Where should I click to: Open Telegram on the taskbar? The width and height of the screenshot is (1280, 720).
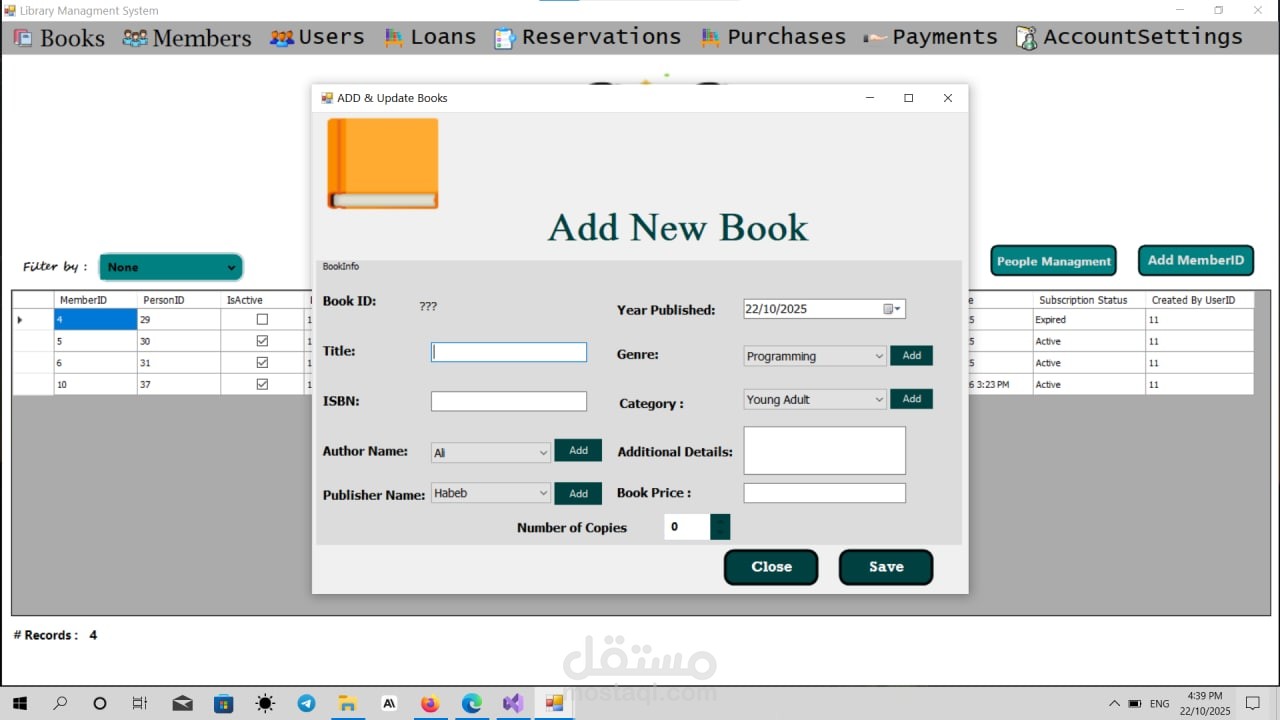[x=306, y=703]
